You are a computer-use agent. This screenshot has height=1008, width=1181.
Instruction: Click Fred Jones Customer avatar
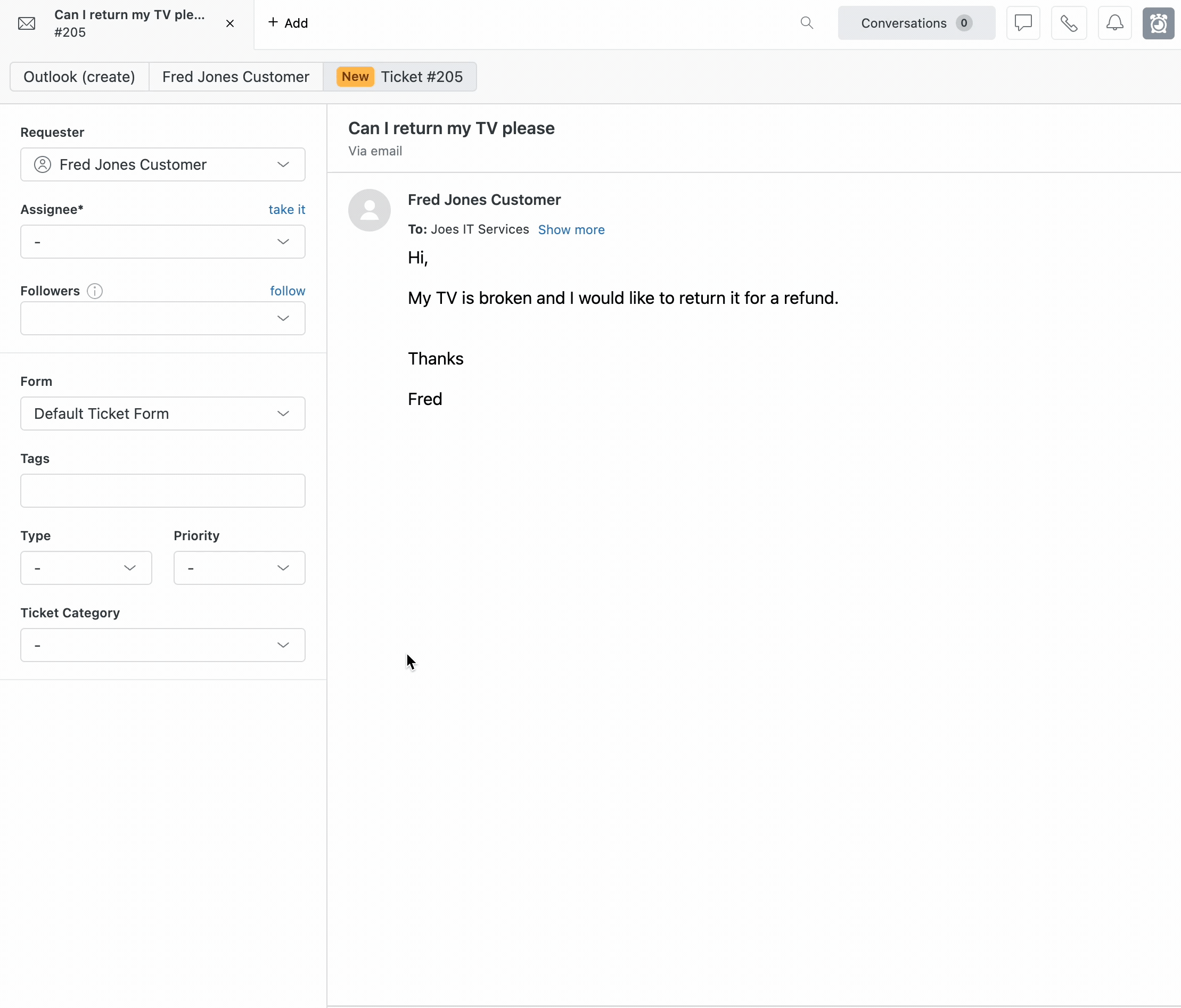pos(370,210)
